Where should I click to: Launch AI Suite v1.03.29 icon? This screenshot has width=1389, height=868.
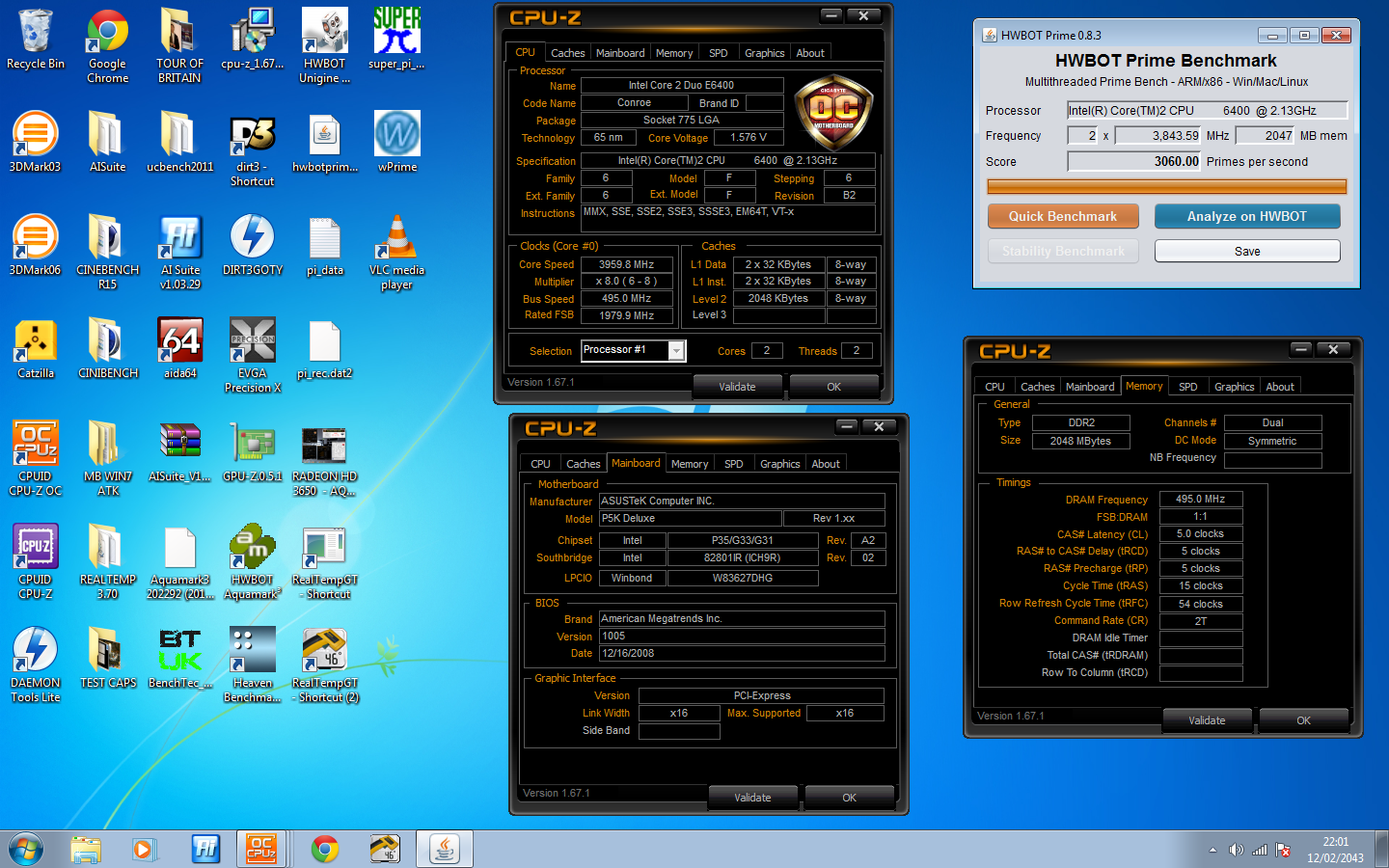(180, 253)
